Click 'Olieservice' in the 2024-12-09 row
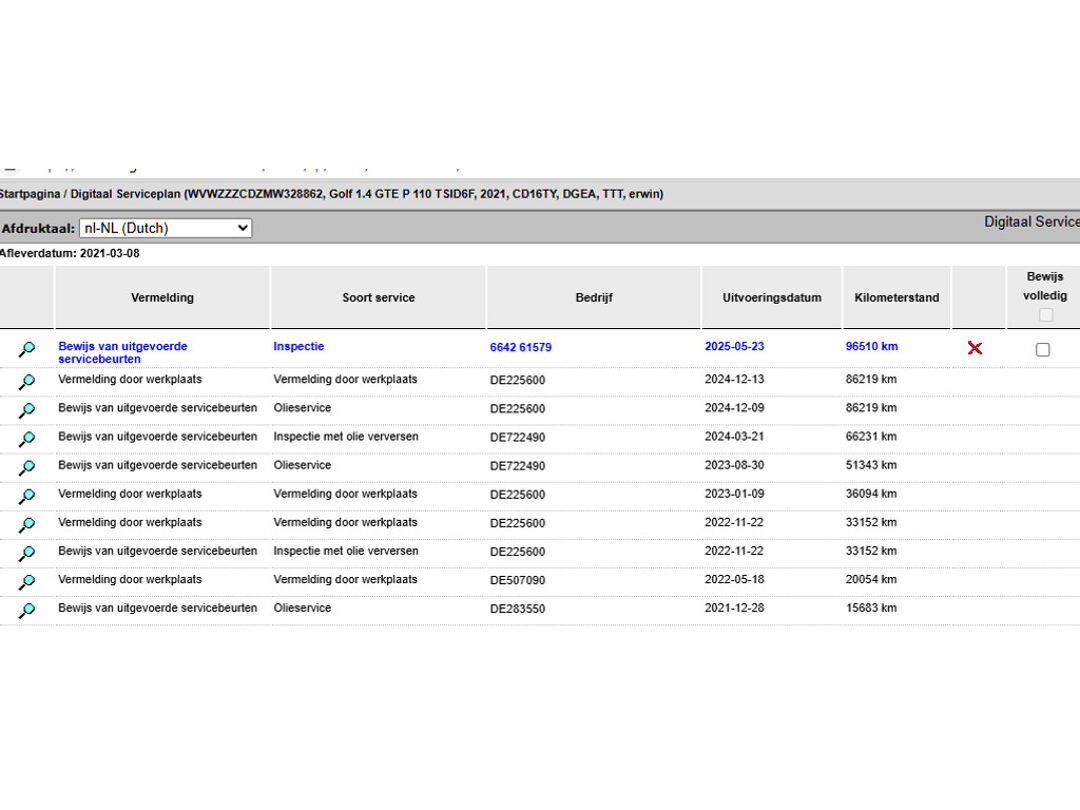The height and width of the screenshot is (810, 1080). tap(302, 408)
